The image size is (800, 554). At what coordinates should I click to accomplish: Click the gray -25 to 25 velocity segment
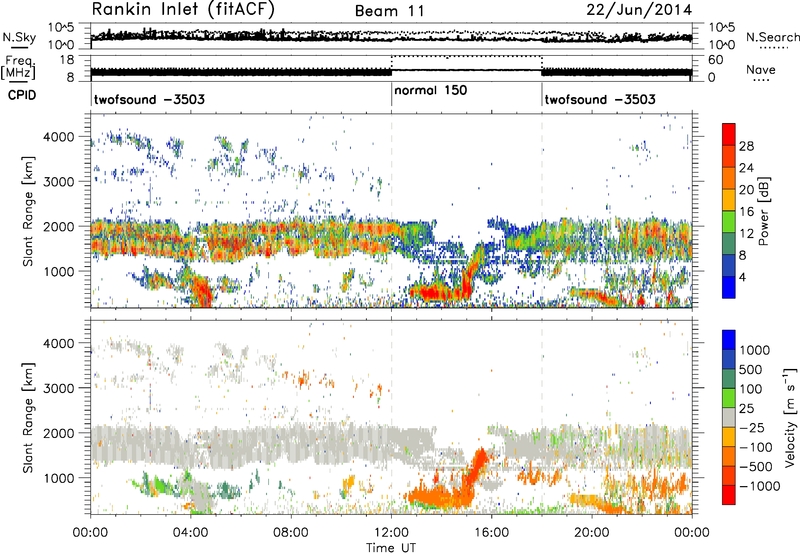tap(729, 418)
